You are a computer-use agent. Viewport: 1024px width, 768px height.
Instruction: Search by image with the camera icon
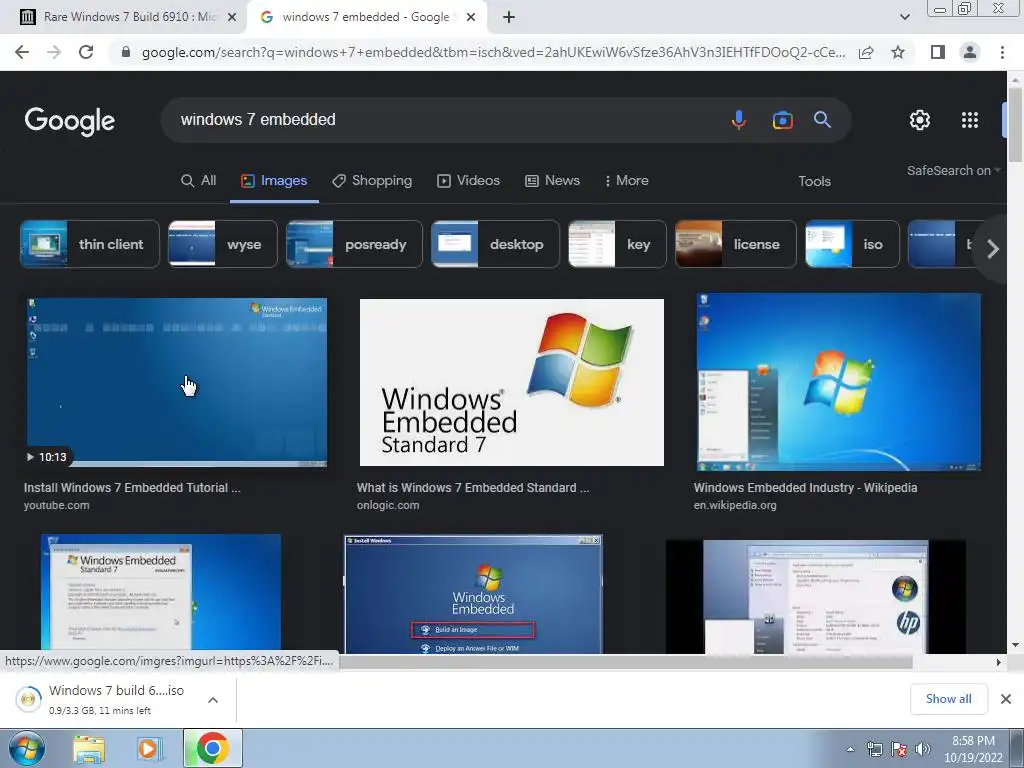[782, 120]
